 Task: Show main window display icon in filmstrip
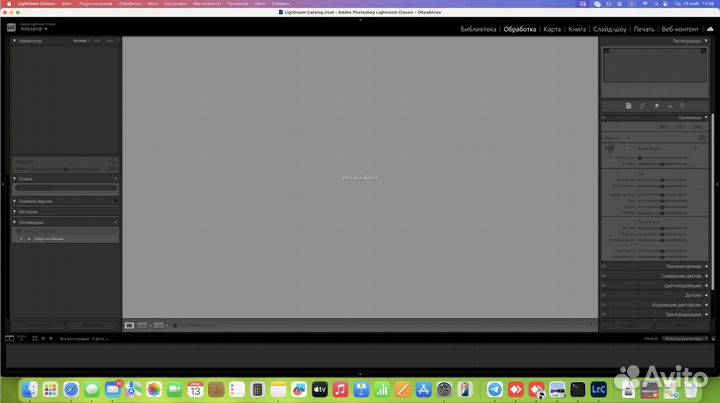pyautogui.click(x=9, y=338)
